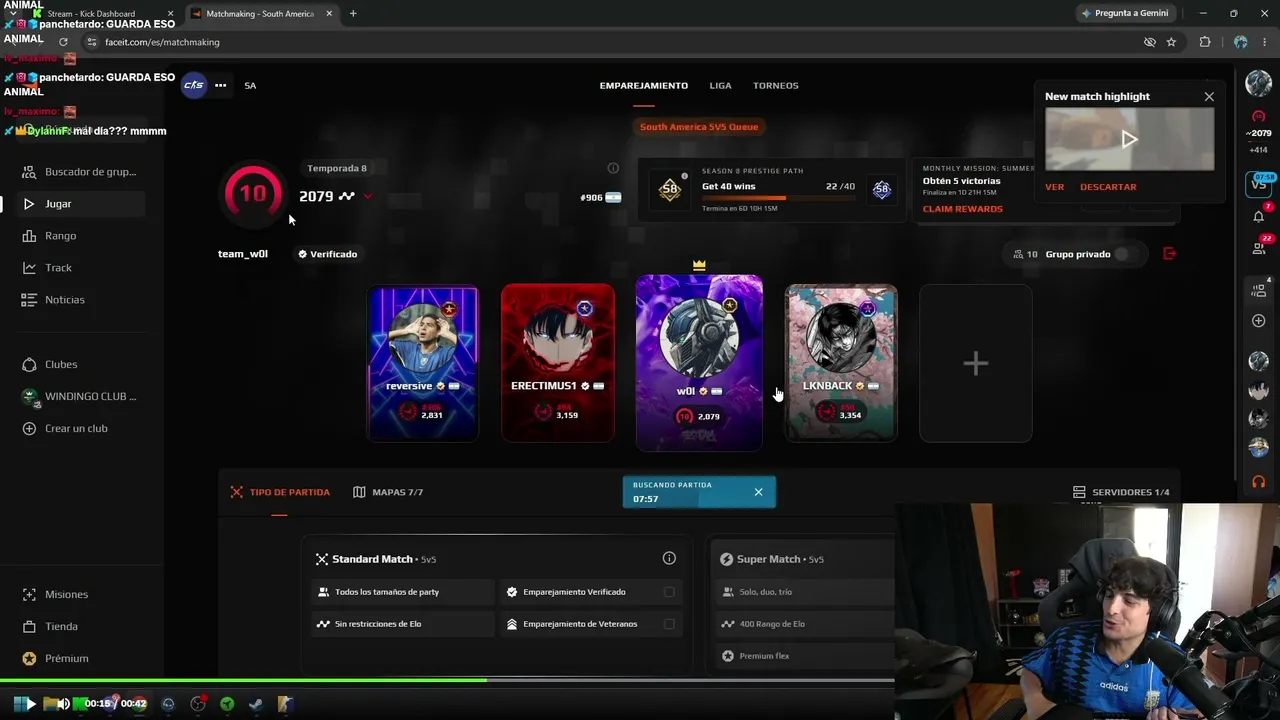1280x720 pixels.
Task: Open the profile avatar in the right rail
Action: [1258, 84]
